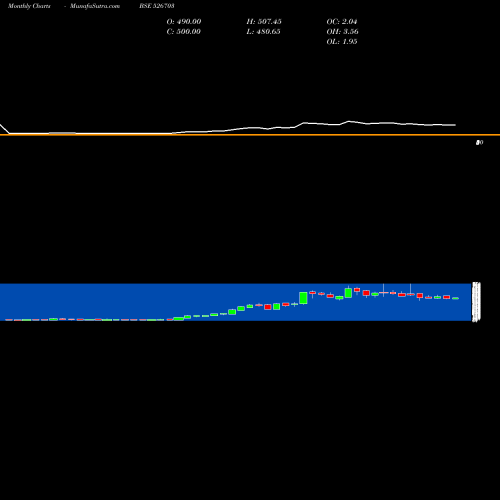Click the price axis scale beside candles

tap(476, 302)
